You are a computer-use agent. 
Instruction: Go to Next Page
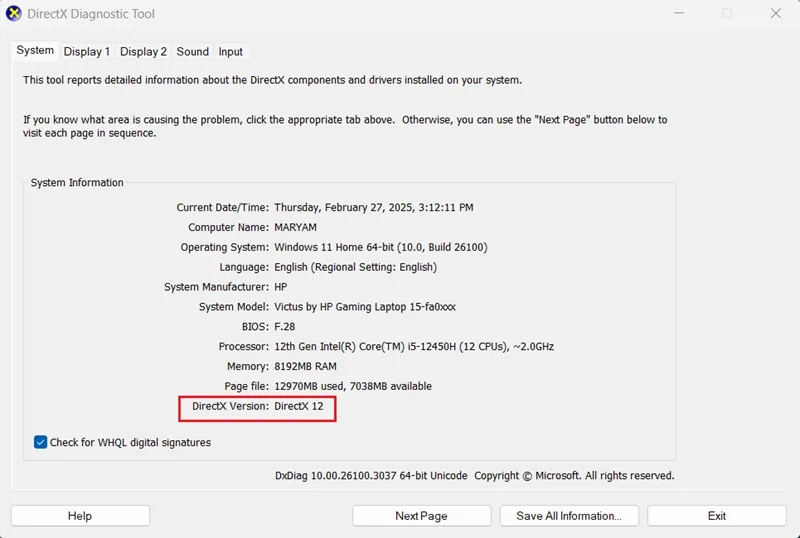[421, 516]
